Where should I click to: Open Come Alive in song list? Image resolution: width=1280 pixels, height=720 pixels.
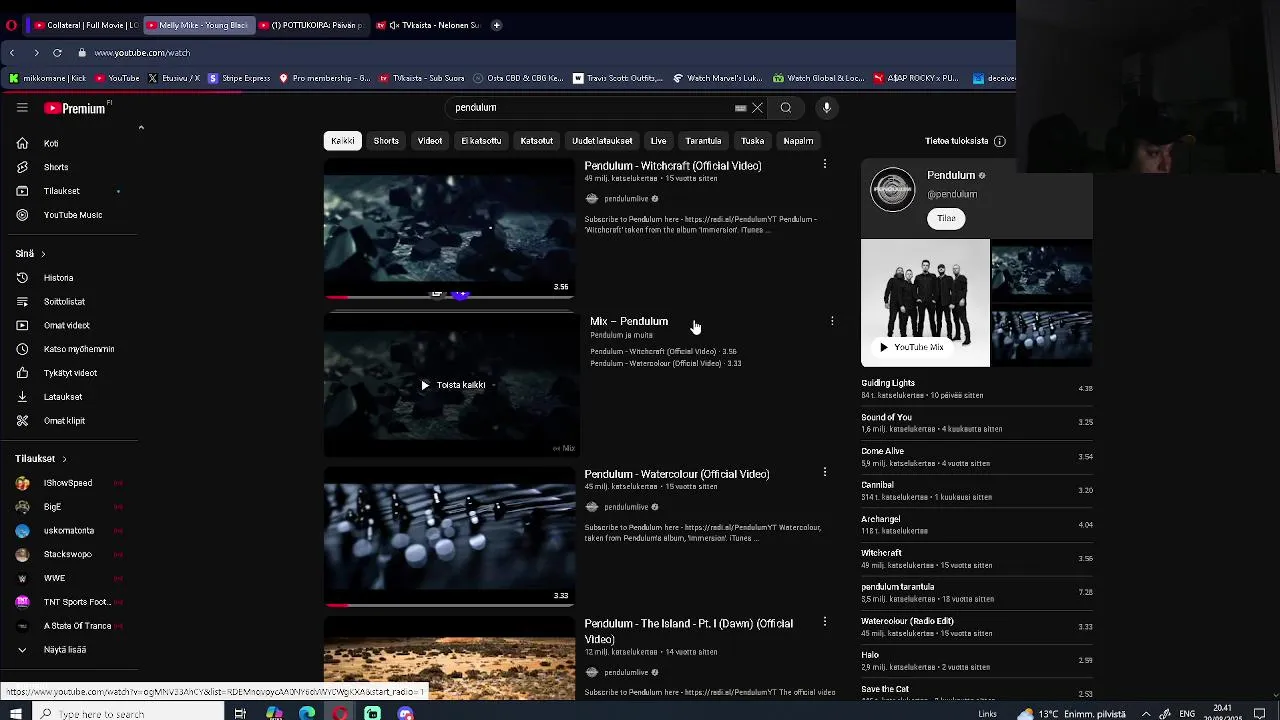[x=882, y=451]
